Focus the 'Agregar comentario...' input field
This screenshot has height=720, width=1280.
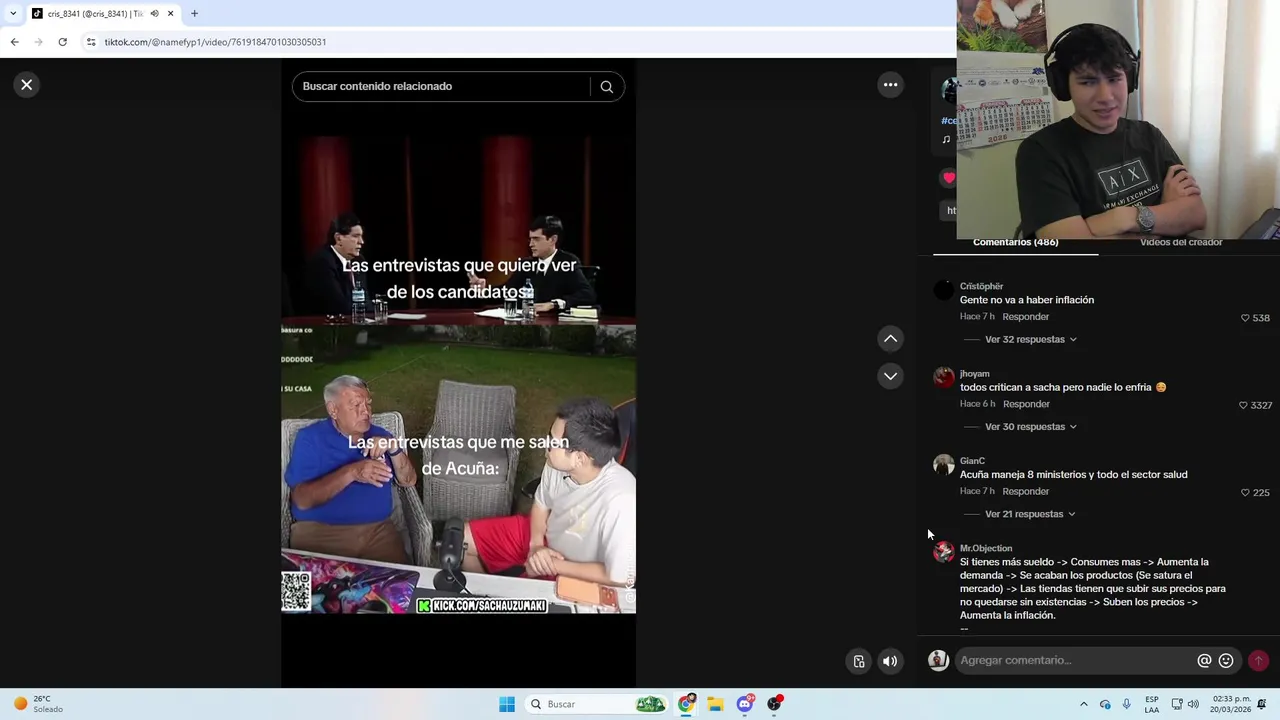pyautogui.click(x=1075, y=660)
